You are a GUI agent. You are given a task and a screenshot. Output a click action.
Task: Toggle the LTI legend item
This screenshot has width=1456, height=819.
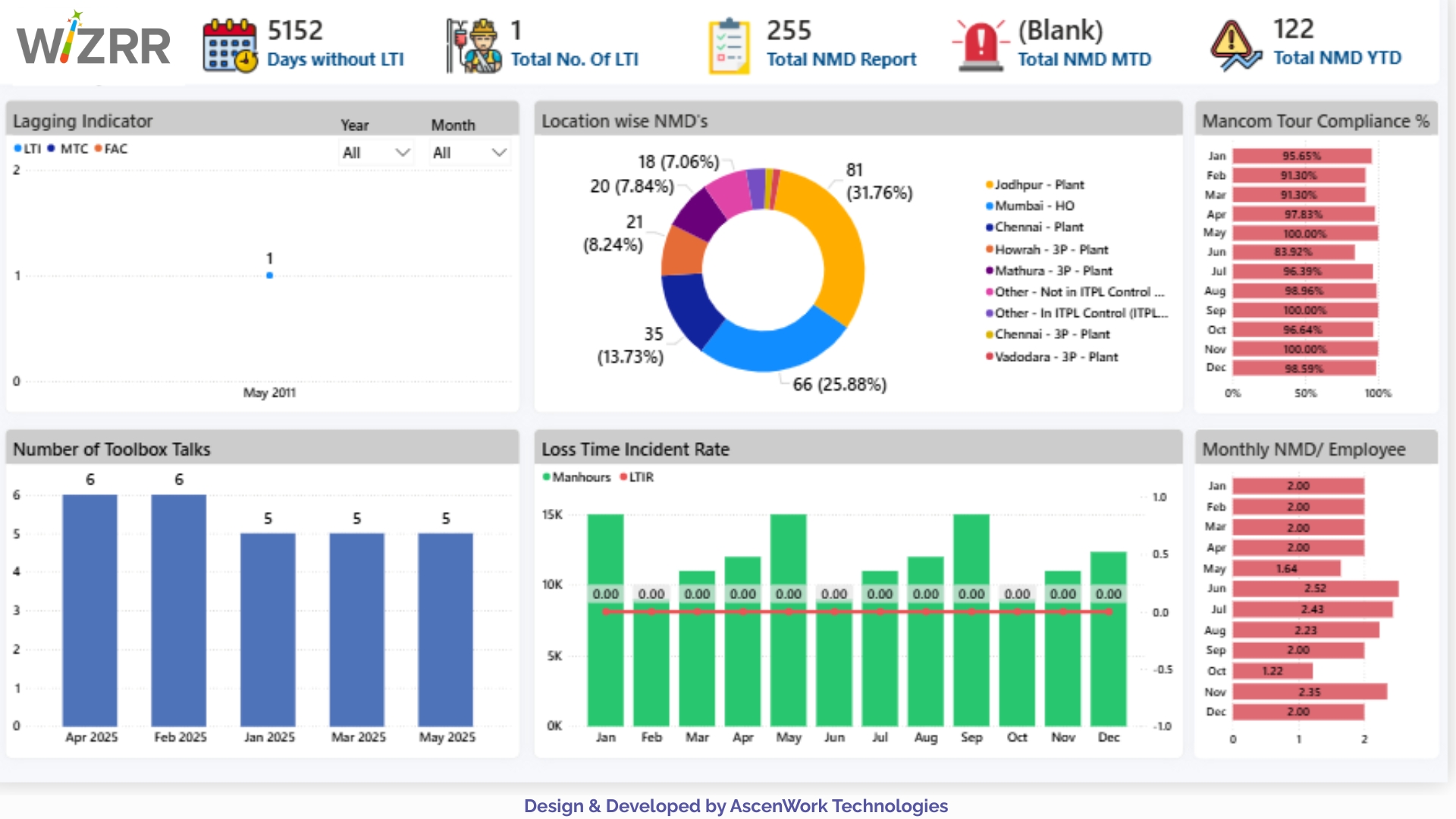pos(29,149)
